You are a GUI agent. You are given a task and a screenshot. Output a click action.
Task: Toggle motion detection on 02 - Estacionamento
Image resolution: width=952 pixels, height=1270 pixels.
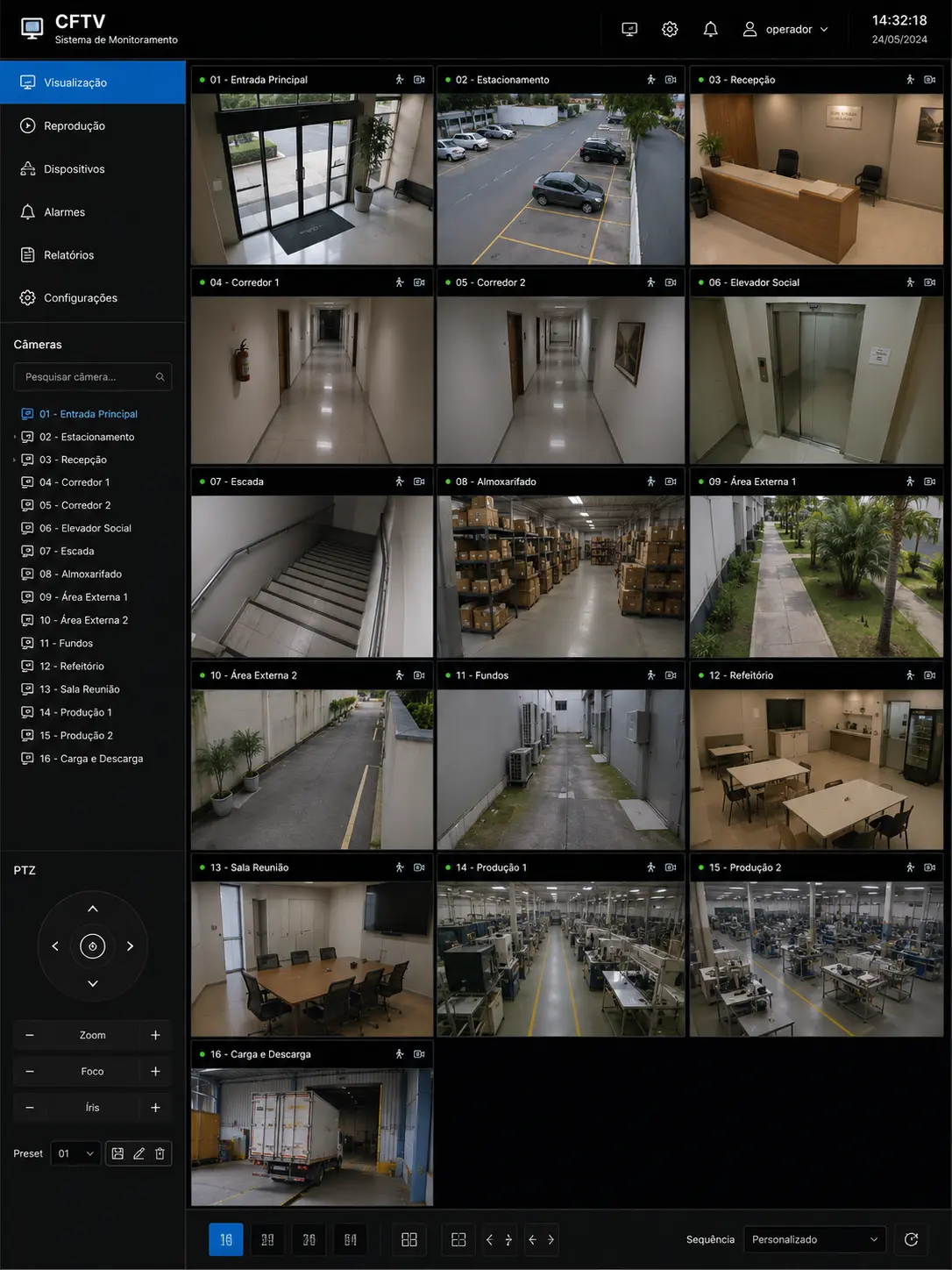[650, 80]
